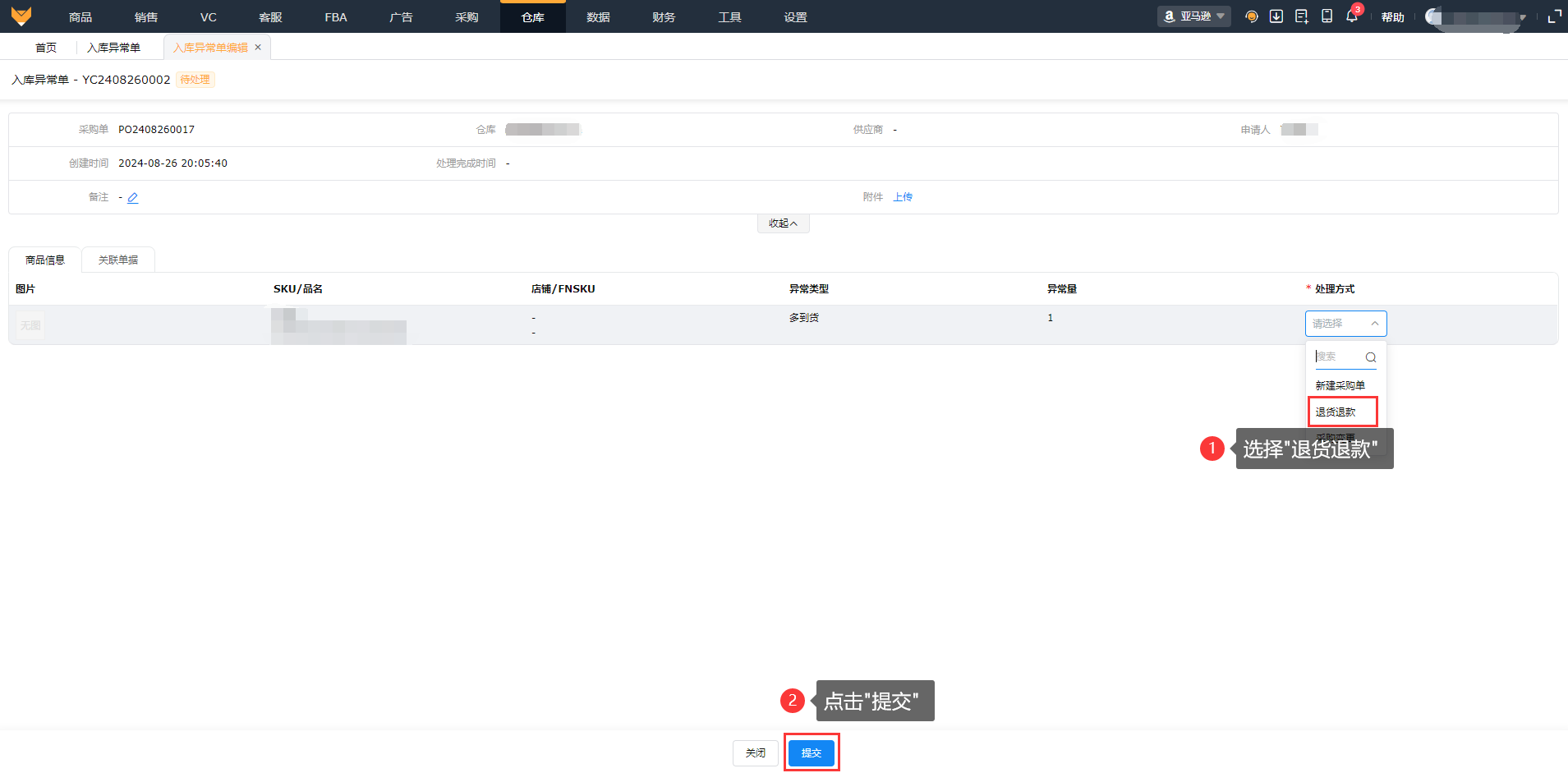Click the 上传 attachment link

(903, 197)
